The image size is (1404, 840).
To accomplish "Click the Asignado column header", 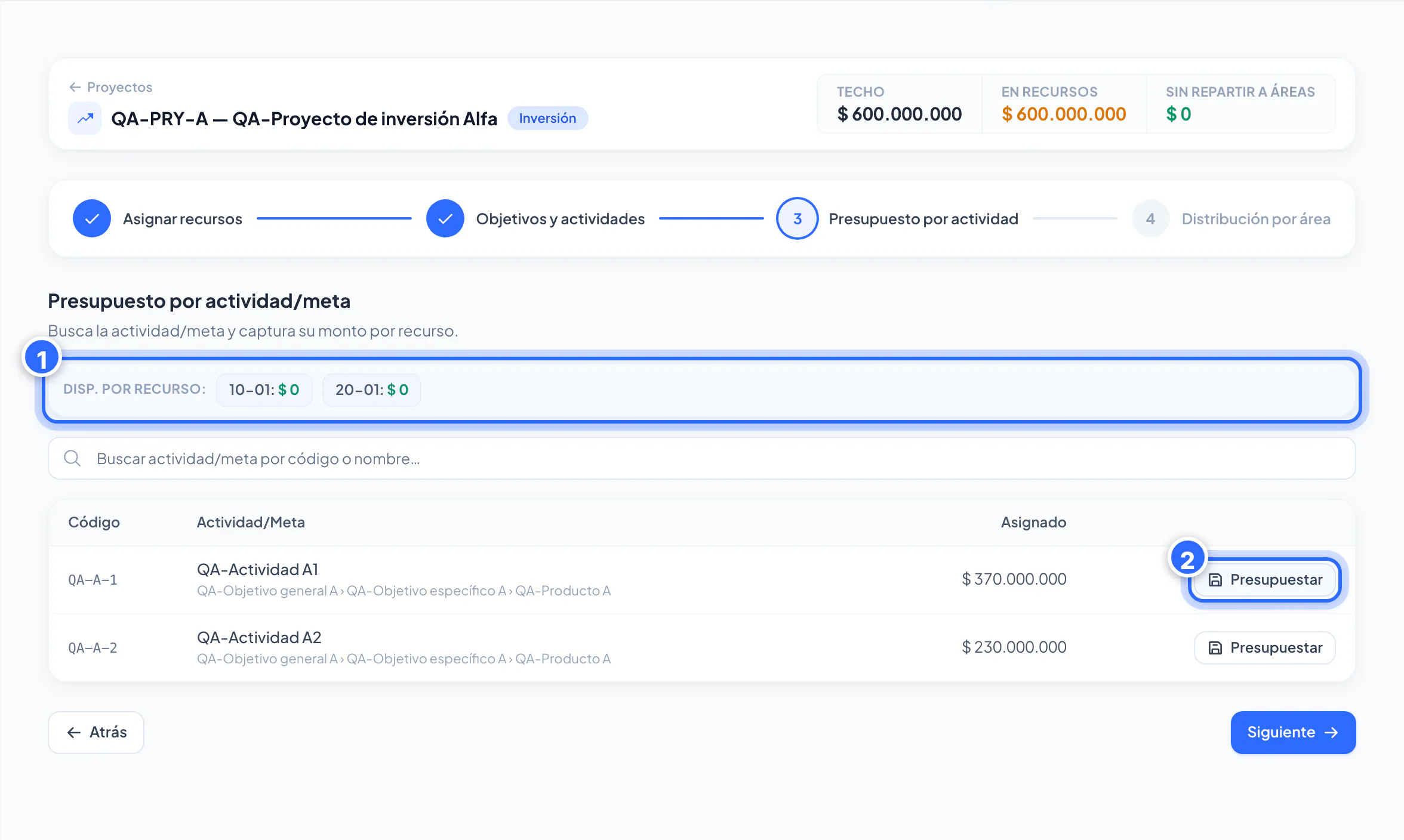I will pos(1033,522).
